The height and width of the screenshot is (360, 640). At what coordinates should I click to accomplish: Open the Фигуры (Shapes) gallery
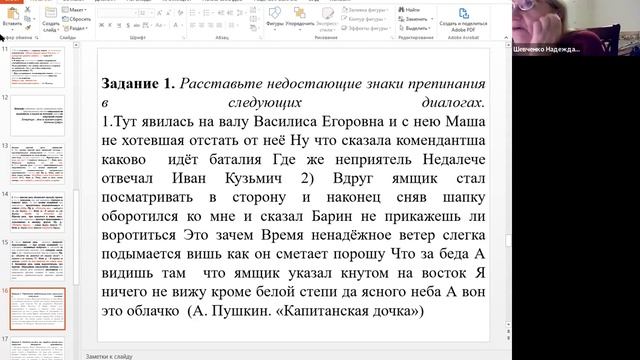pos(275,18)
